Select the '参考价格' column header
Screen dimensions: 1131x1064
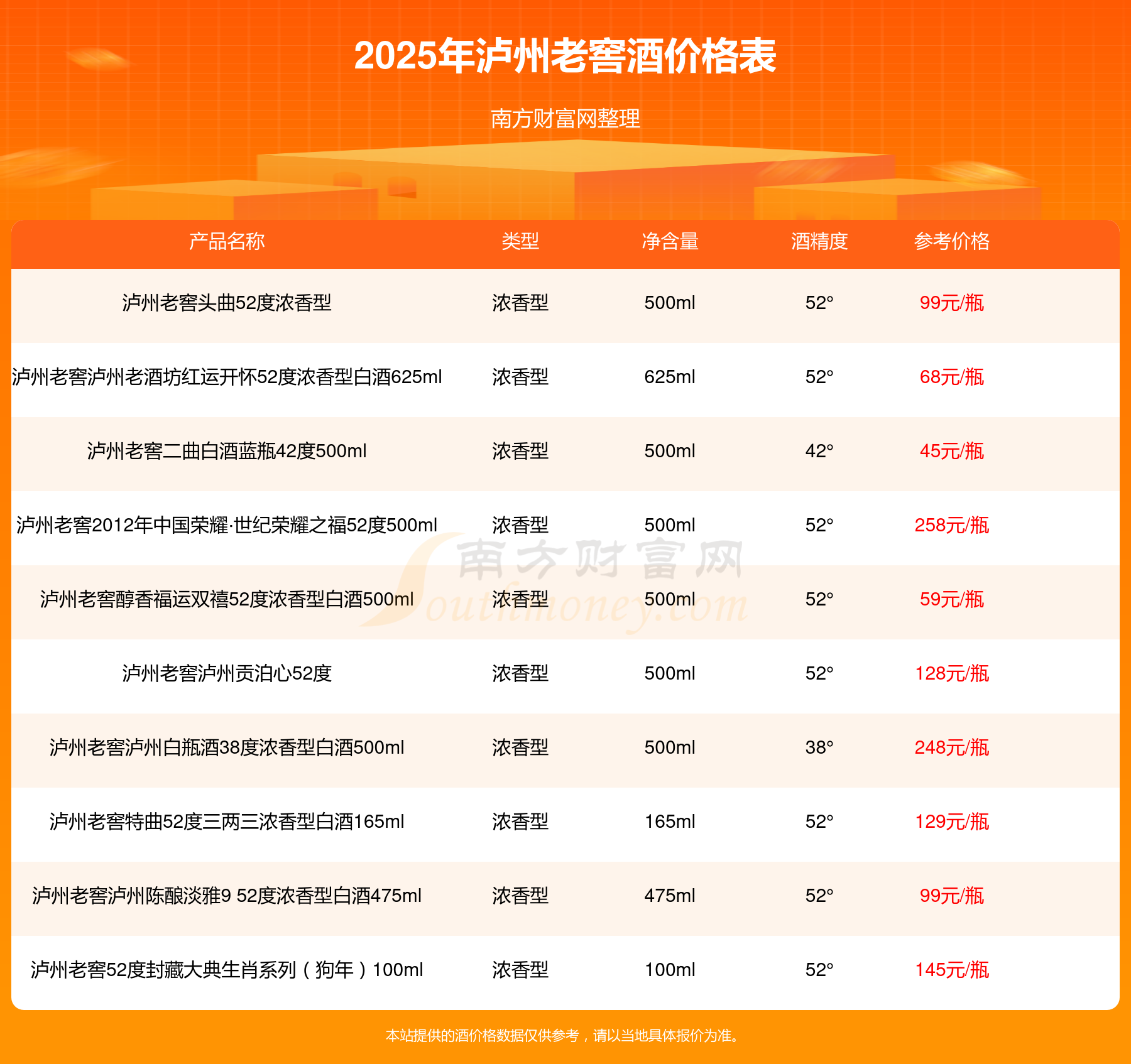(952, 241)
